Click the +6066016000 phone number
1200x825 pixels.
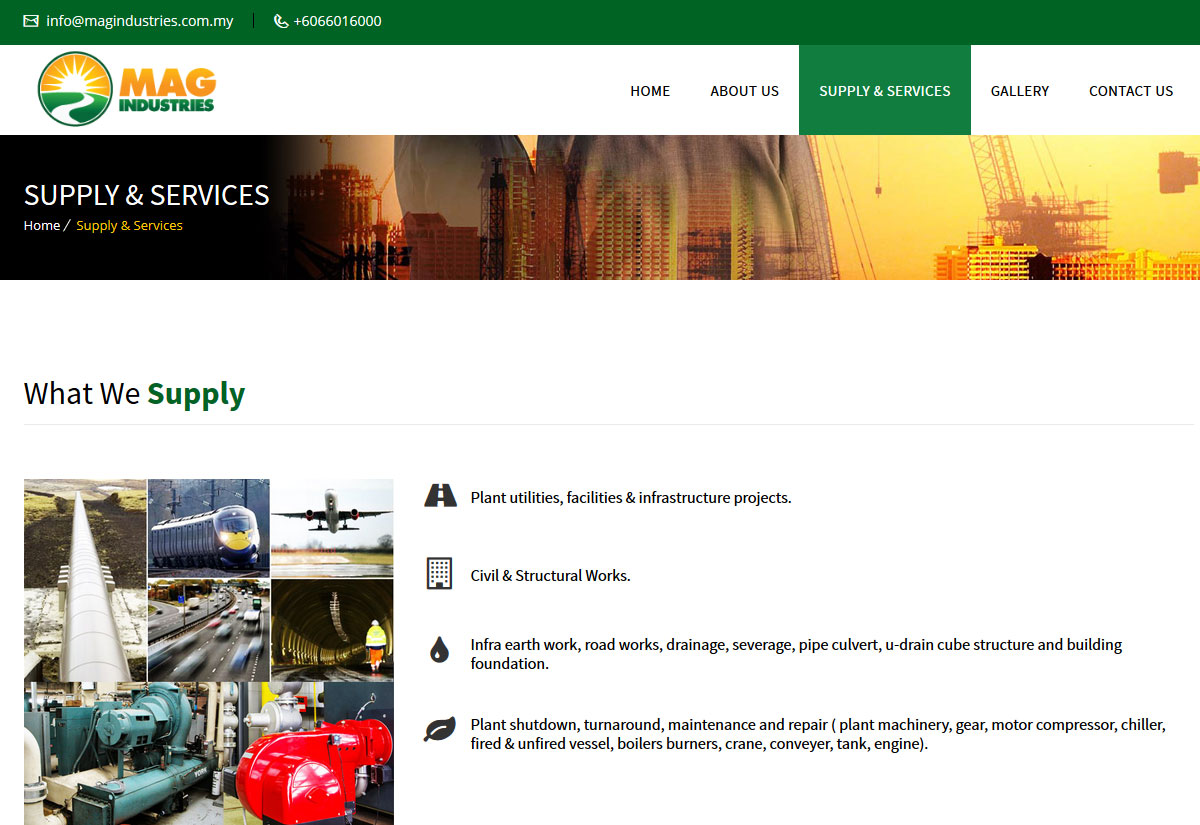[x=337, y=21]
